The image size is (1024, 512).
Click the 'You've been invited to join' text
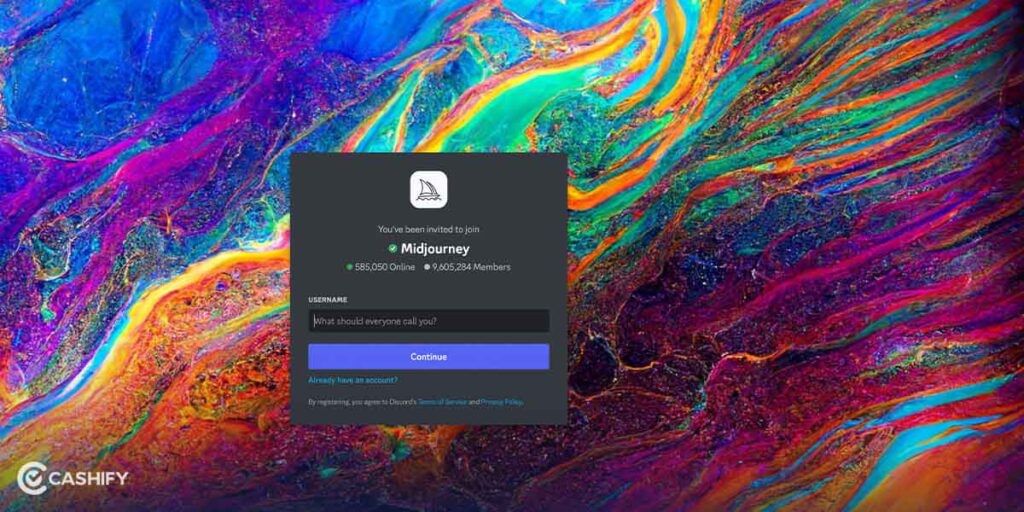pyautogui.click(x=428, y=229)
